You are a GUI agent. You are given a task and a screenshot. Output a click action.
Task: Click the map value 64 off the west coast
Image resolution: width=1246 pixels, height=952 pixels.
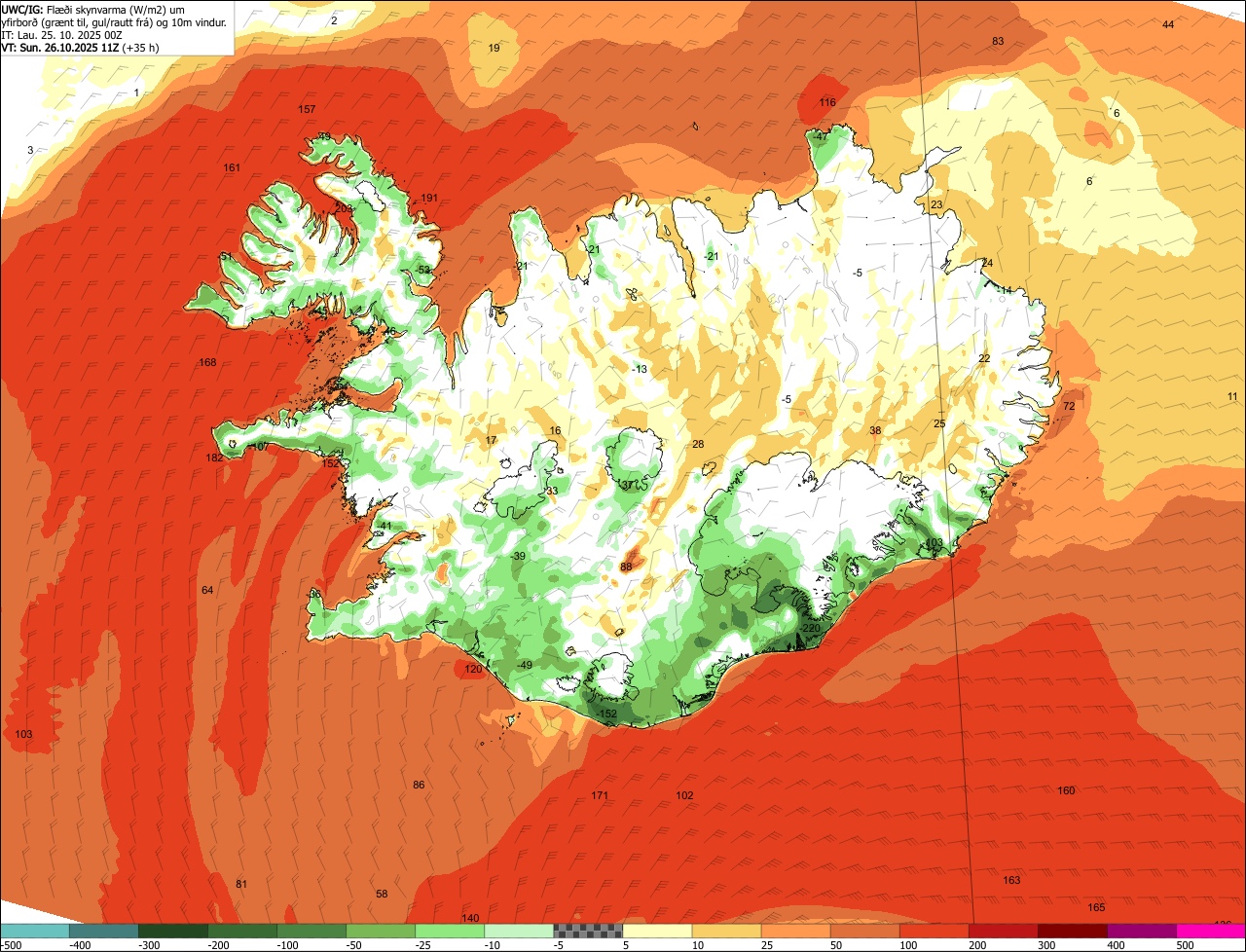click(207, 590)
